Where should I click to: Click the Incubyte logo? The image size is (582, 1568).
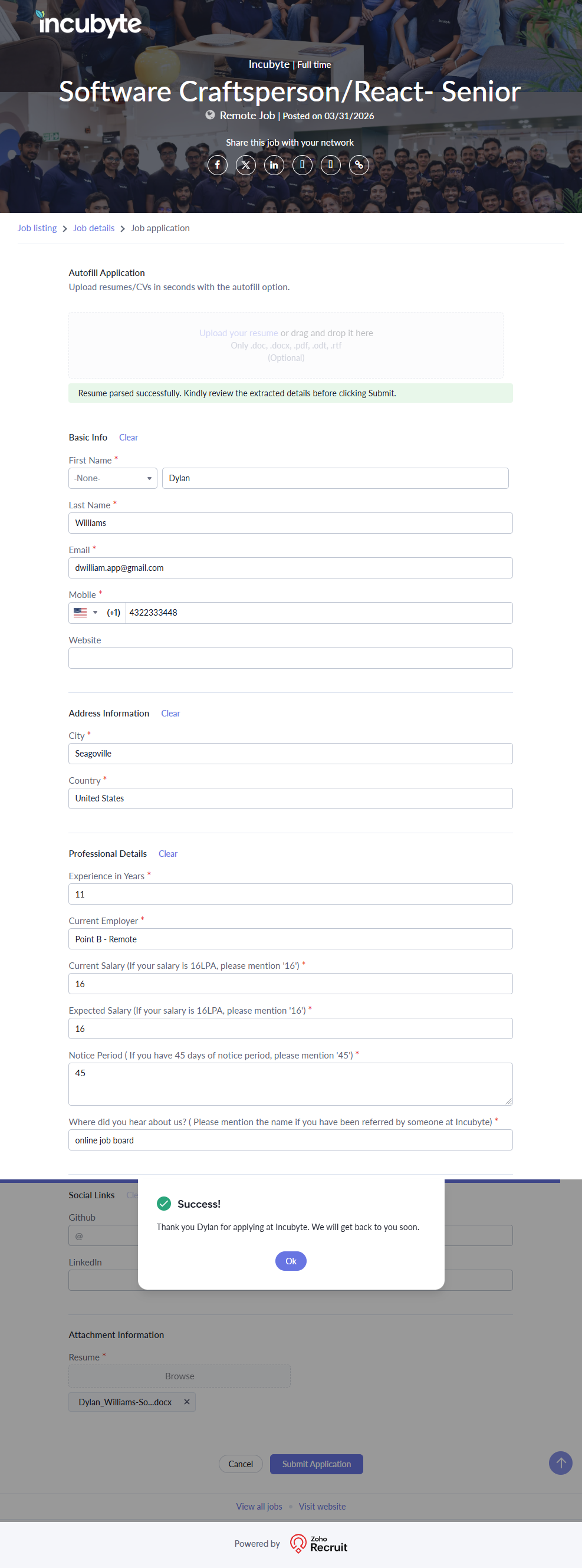point(89,23)
